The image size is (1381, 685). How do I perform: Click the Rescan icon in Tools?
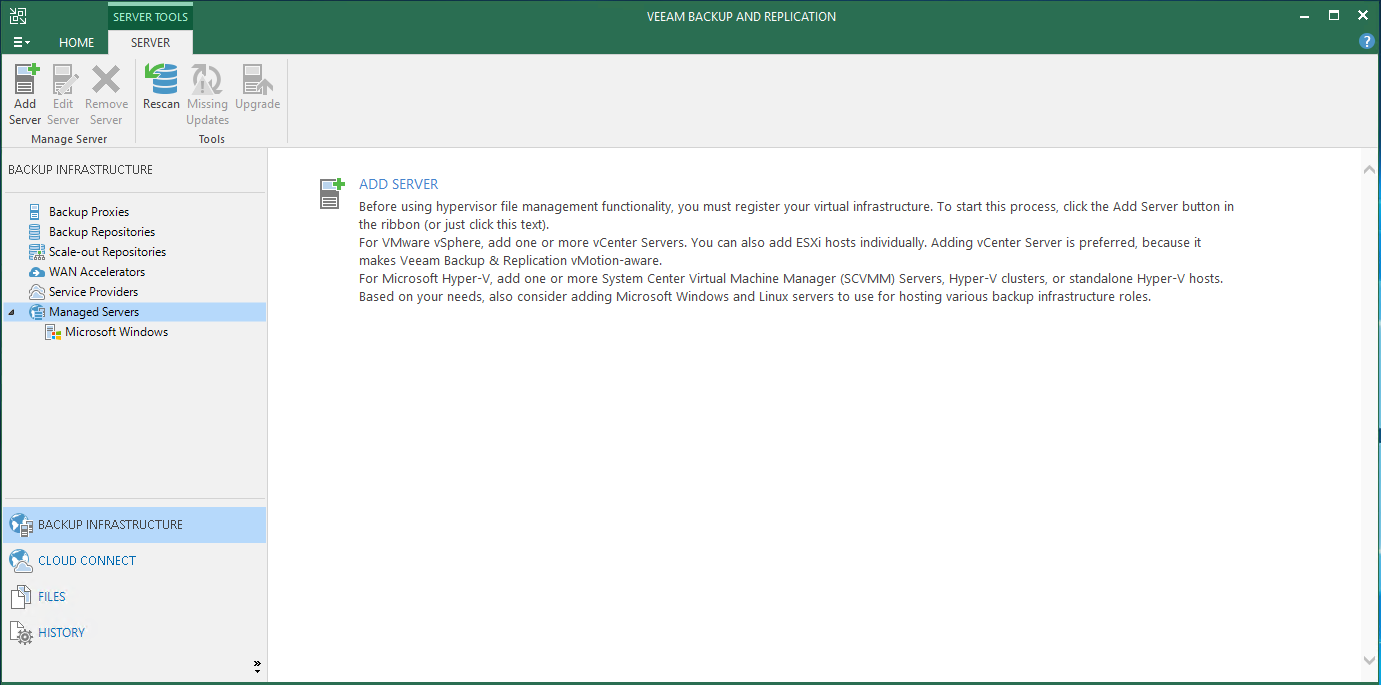click(161, 80)
